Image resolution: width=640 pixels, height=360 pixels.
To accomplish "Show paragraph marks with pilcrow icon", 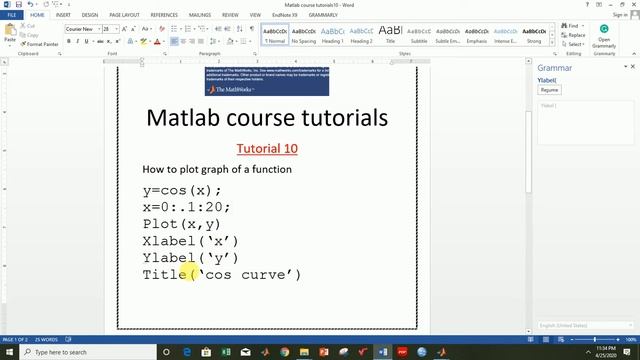I will click(252, 29).
